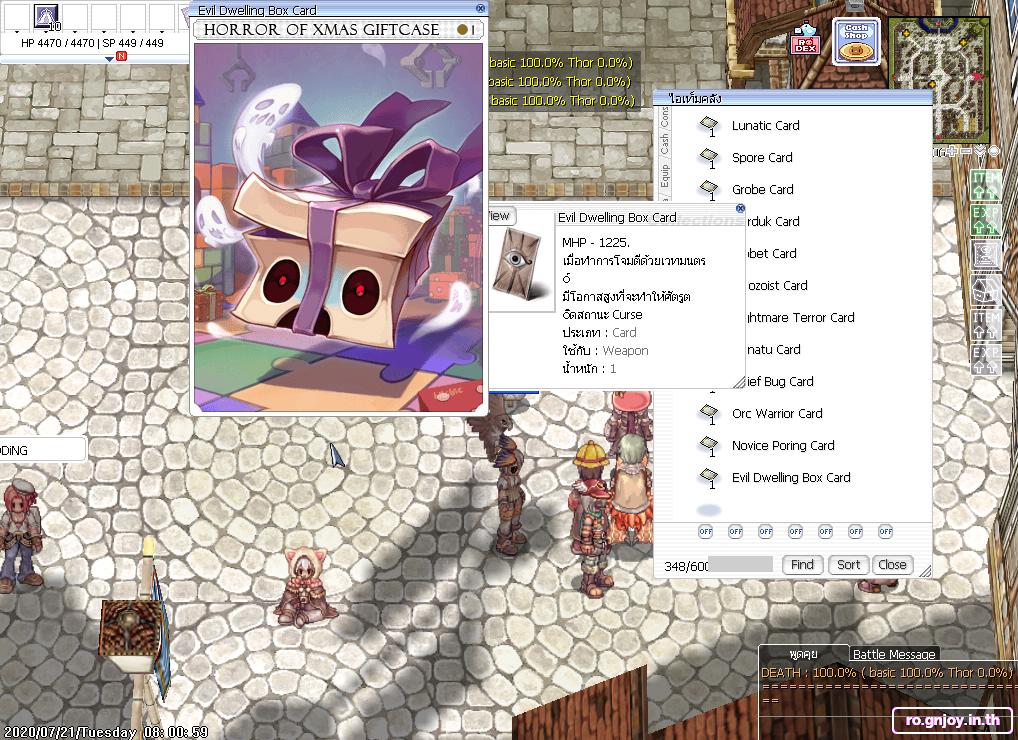Select the Nightmare Terror Card row
This screenshot has width=1018, height=740.
click(801, 317)
